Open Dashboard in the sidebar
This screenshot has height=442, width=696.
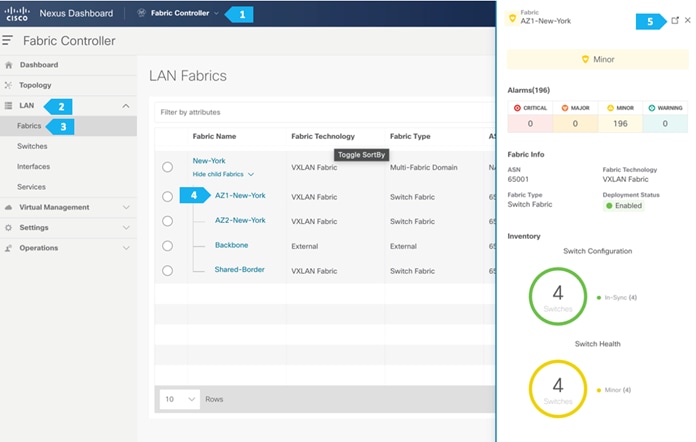pyautogui.click(x=39, y=65)
